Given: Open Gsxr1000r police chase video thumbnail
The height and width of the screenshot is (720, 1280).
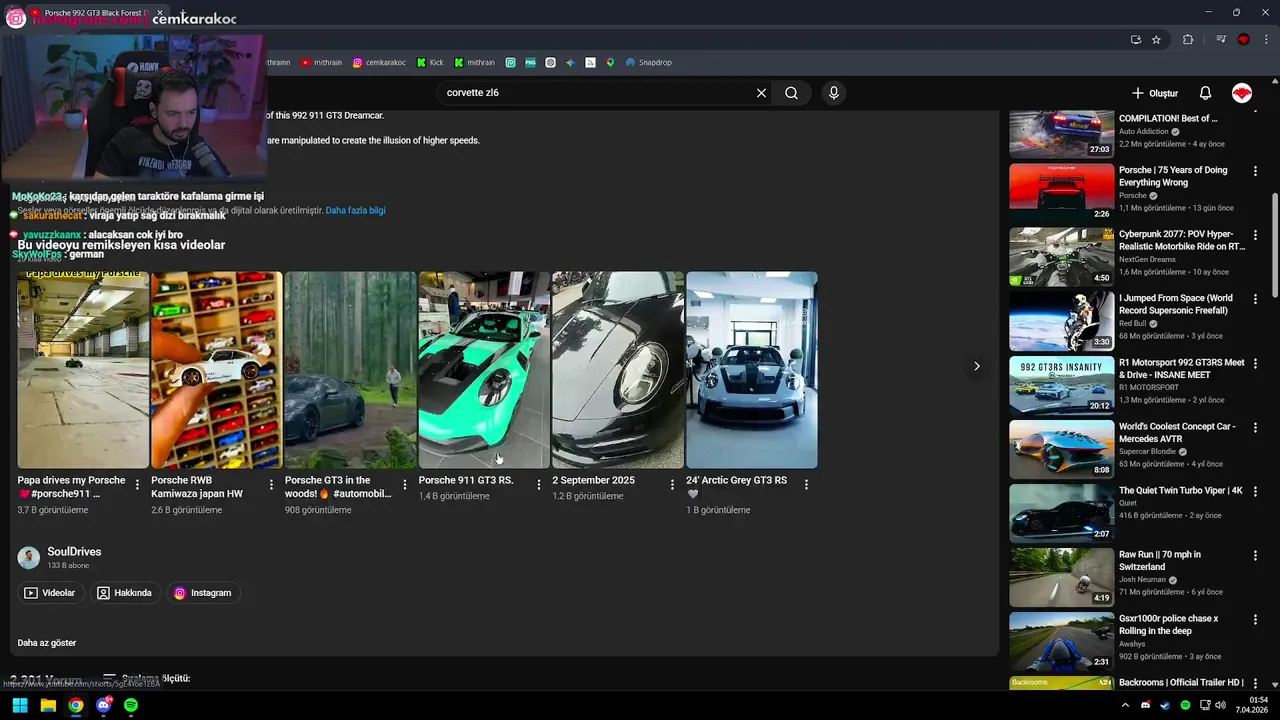Looking at the screenshot, I should [x=1061, y=641].
